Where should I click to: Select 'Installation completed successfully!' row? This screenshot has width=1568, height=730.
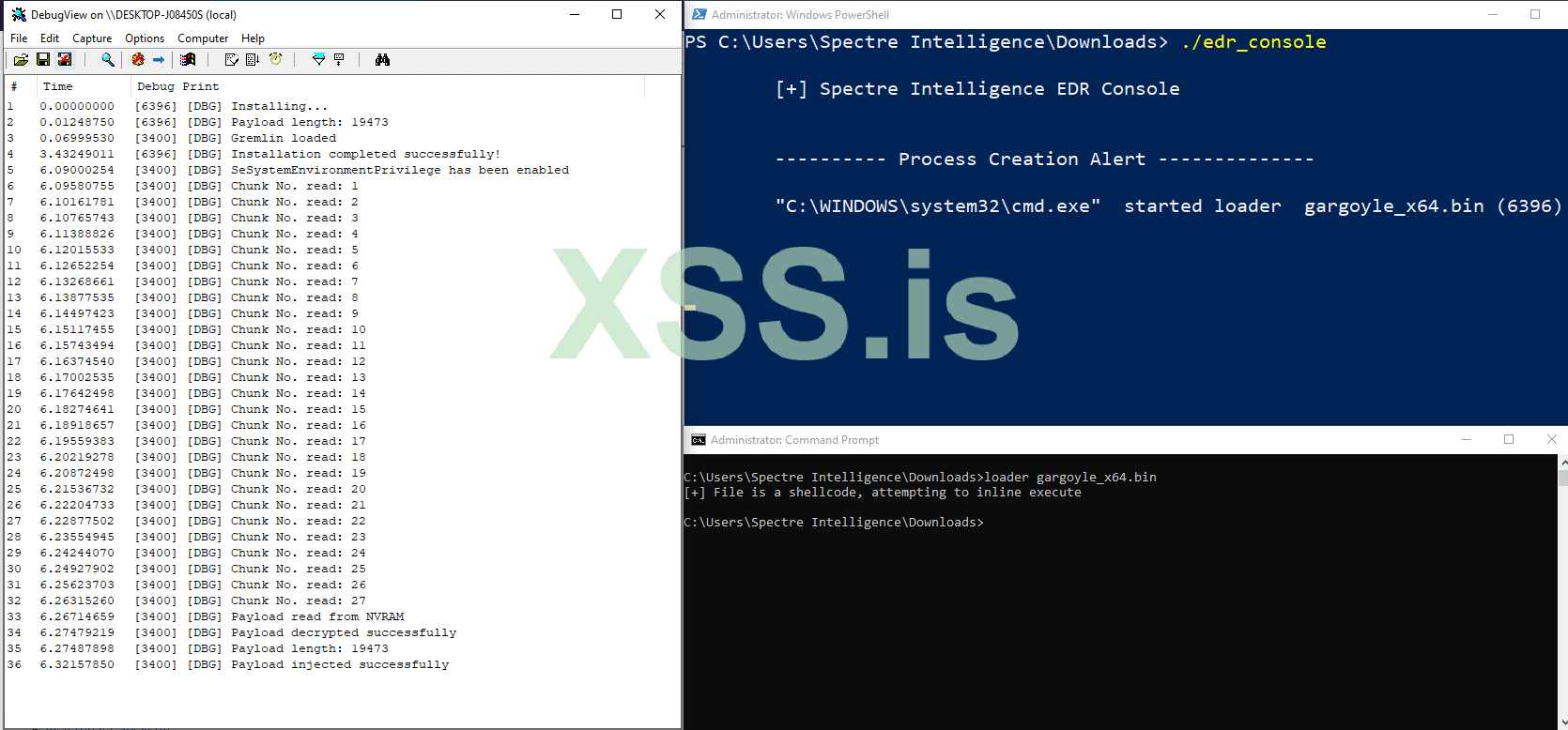[343, 155]
